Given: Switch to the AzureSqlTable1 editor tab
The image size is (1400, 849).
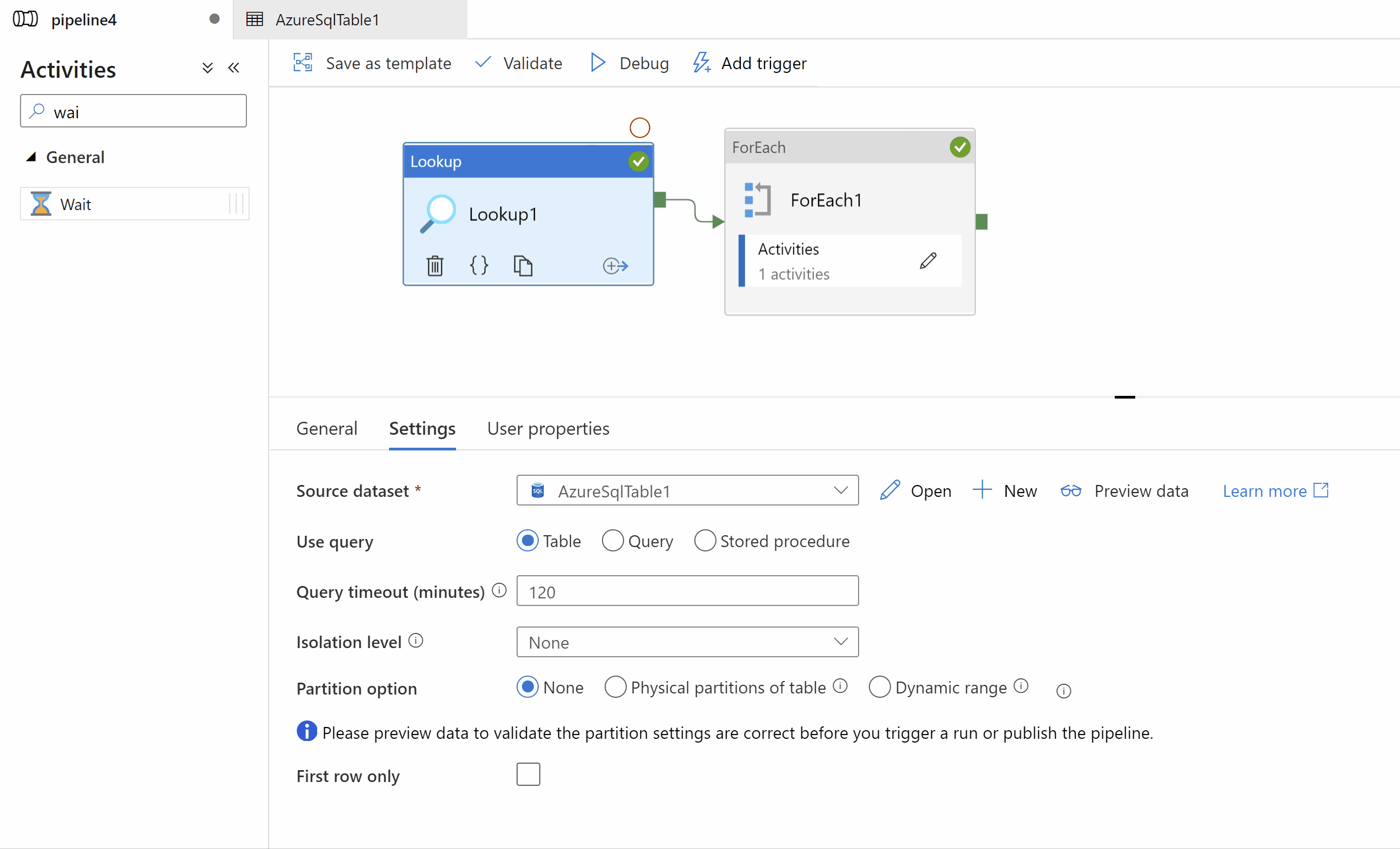Looking at the screenshot, I should coord(350,19).
